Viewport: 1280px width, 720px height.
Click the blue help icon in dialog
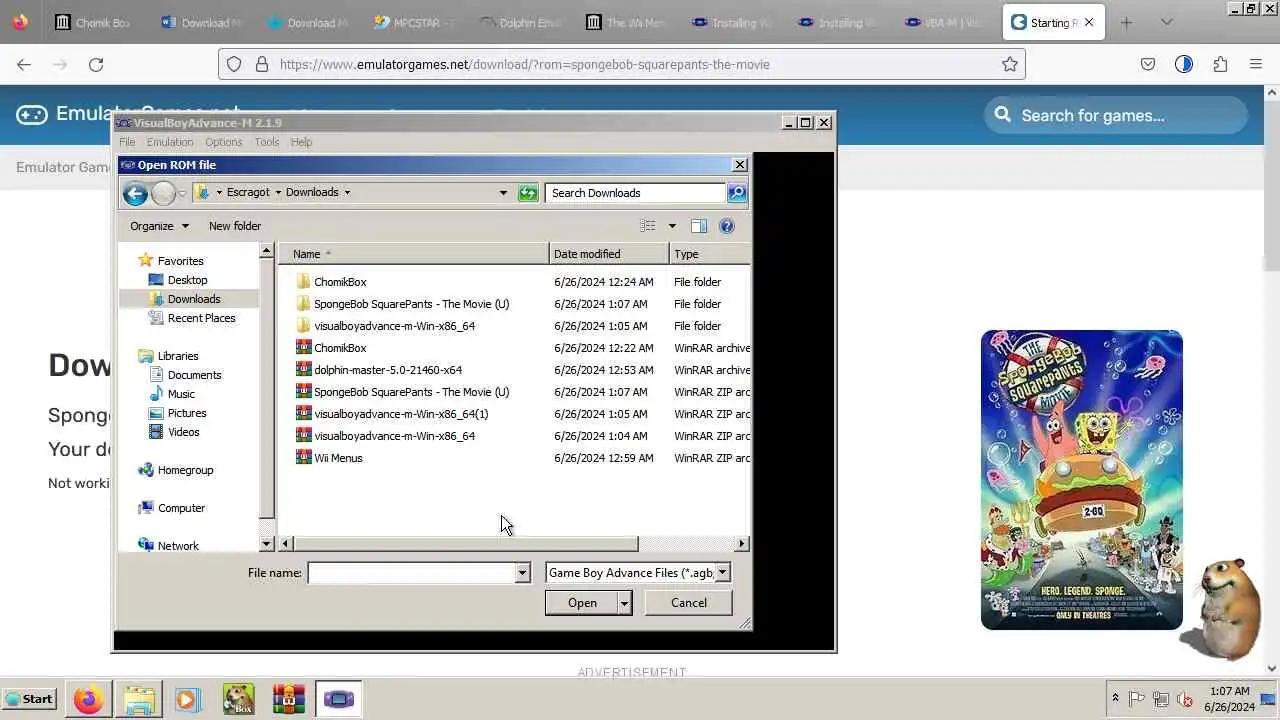727,226
